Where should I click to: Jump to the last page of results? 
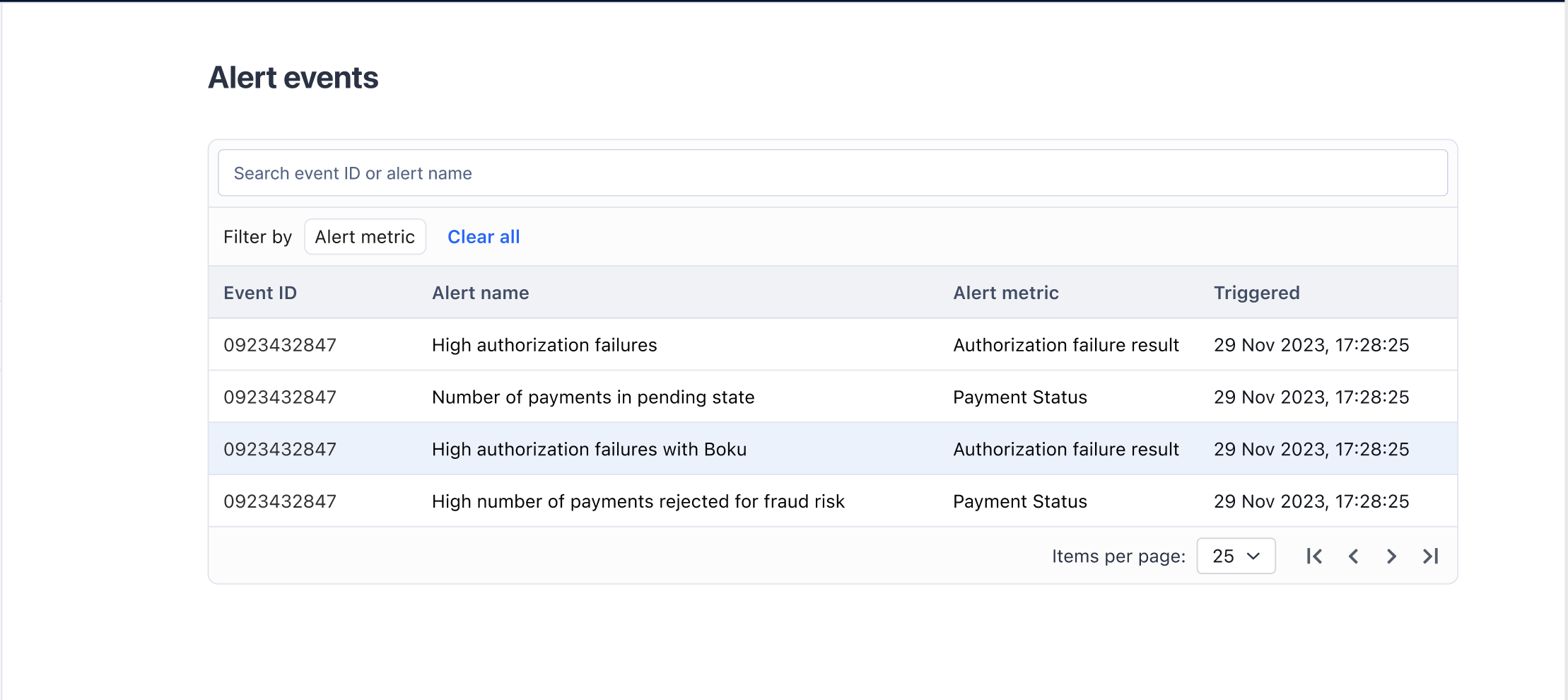click(x=1430, y=556)
